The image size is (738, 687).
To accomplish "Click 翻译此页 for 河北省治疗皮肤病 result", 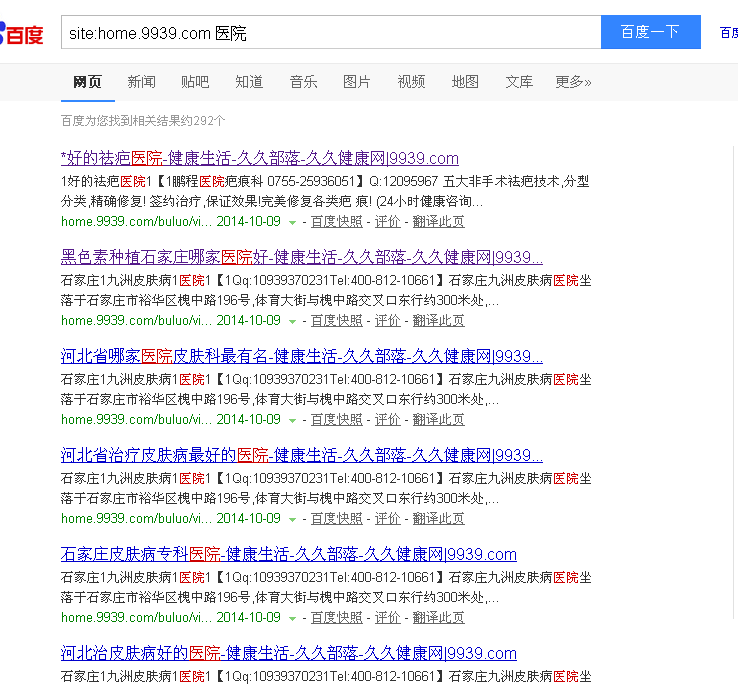I will click(439, 519).
